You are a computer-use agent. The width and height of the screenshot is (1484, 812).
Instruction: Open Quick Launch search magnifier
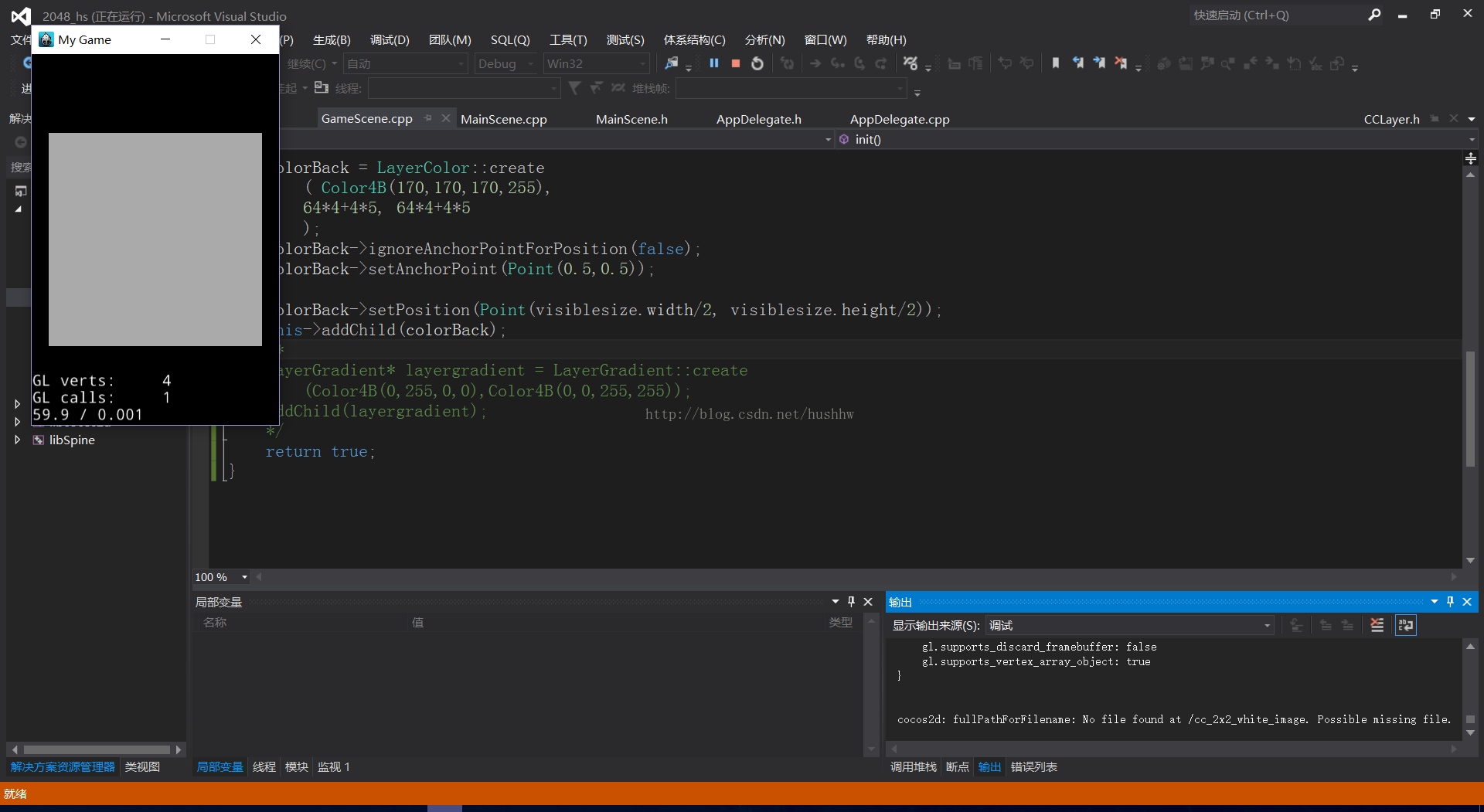pyautogui.click(x=1374, y=15)
